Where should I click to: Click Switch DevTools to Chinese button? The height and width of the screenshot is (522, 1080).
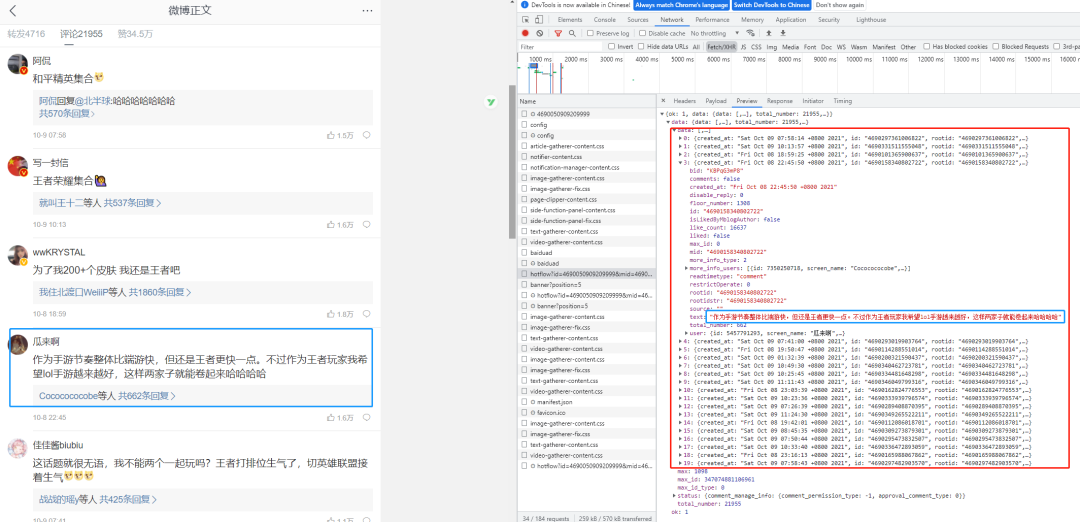tap(771, 5)
